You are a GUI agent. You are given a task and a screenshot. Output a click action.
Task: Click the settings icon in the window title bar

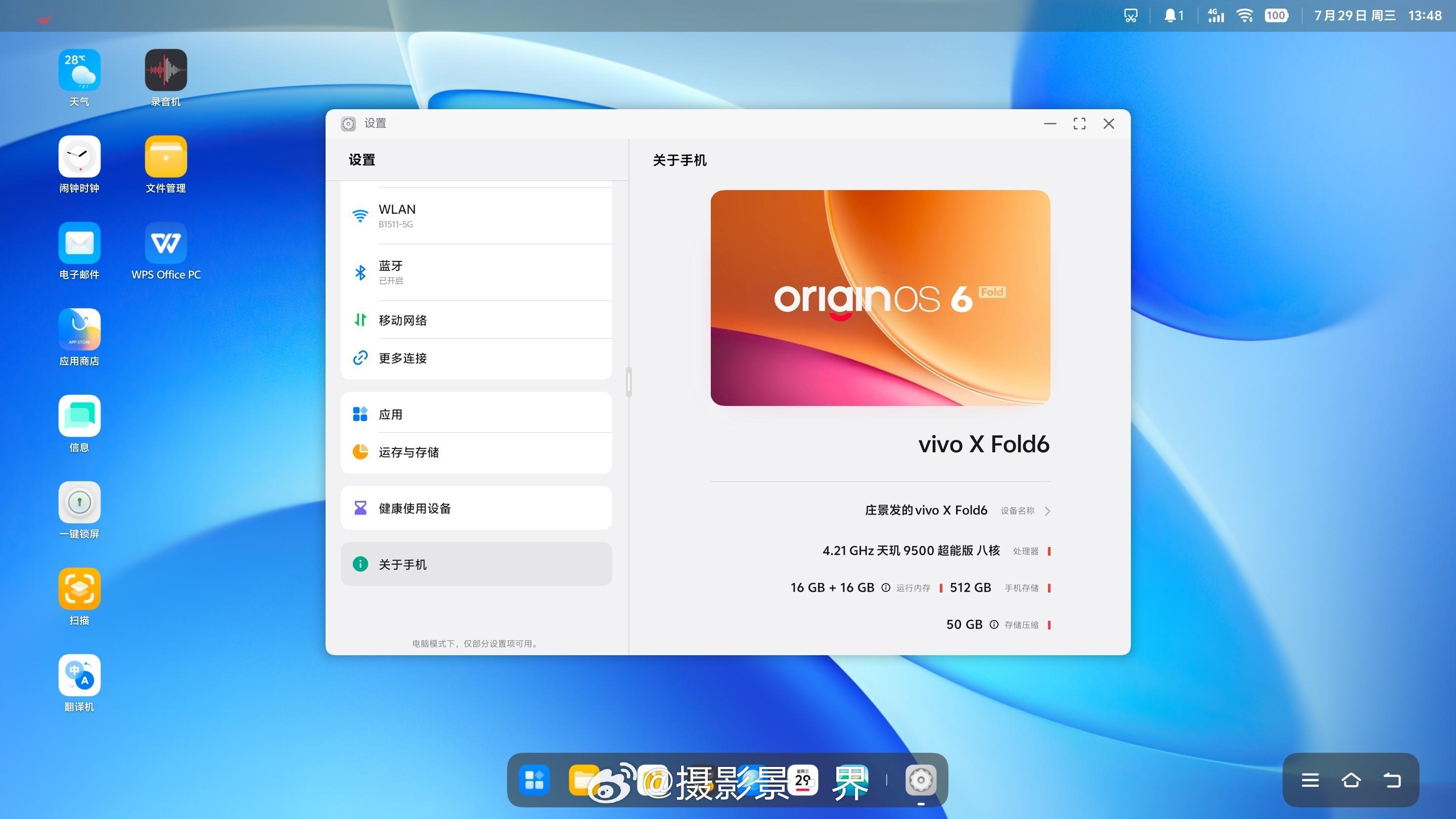[348, 124]
